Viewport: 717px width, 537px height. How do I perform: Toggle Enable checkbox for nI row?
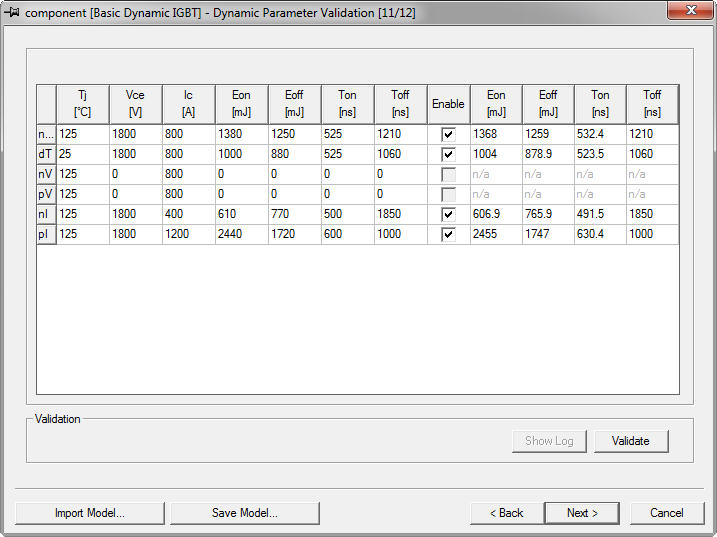pyautogui.click(x=448, y=214)
